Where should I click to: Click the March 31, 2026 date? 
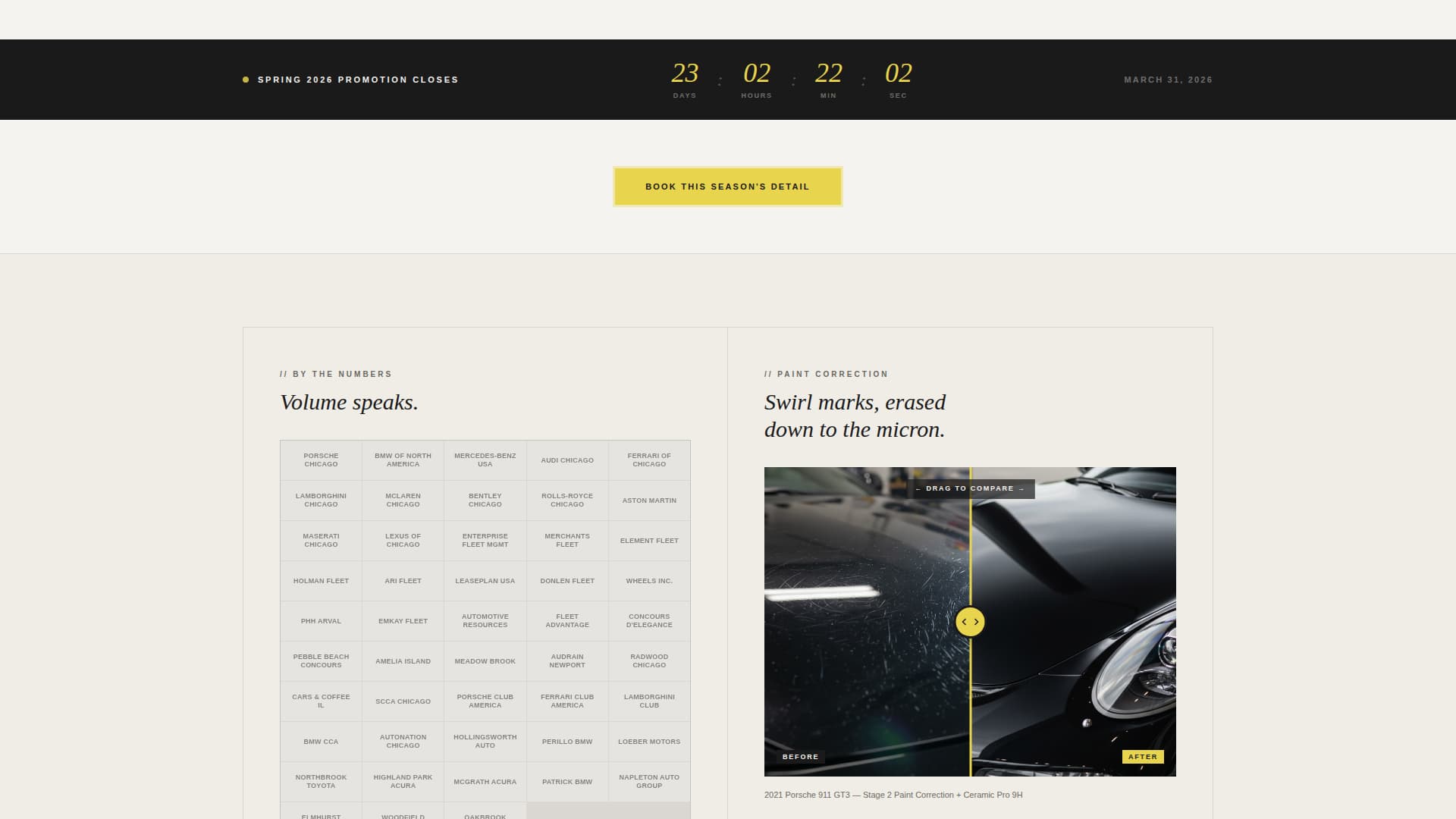tap(1168, 80)
